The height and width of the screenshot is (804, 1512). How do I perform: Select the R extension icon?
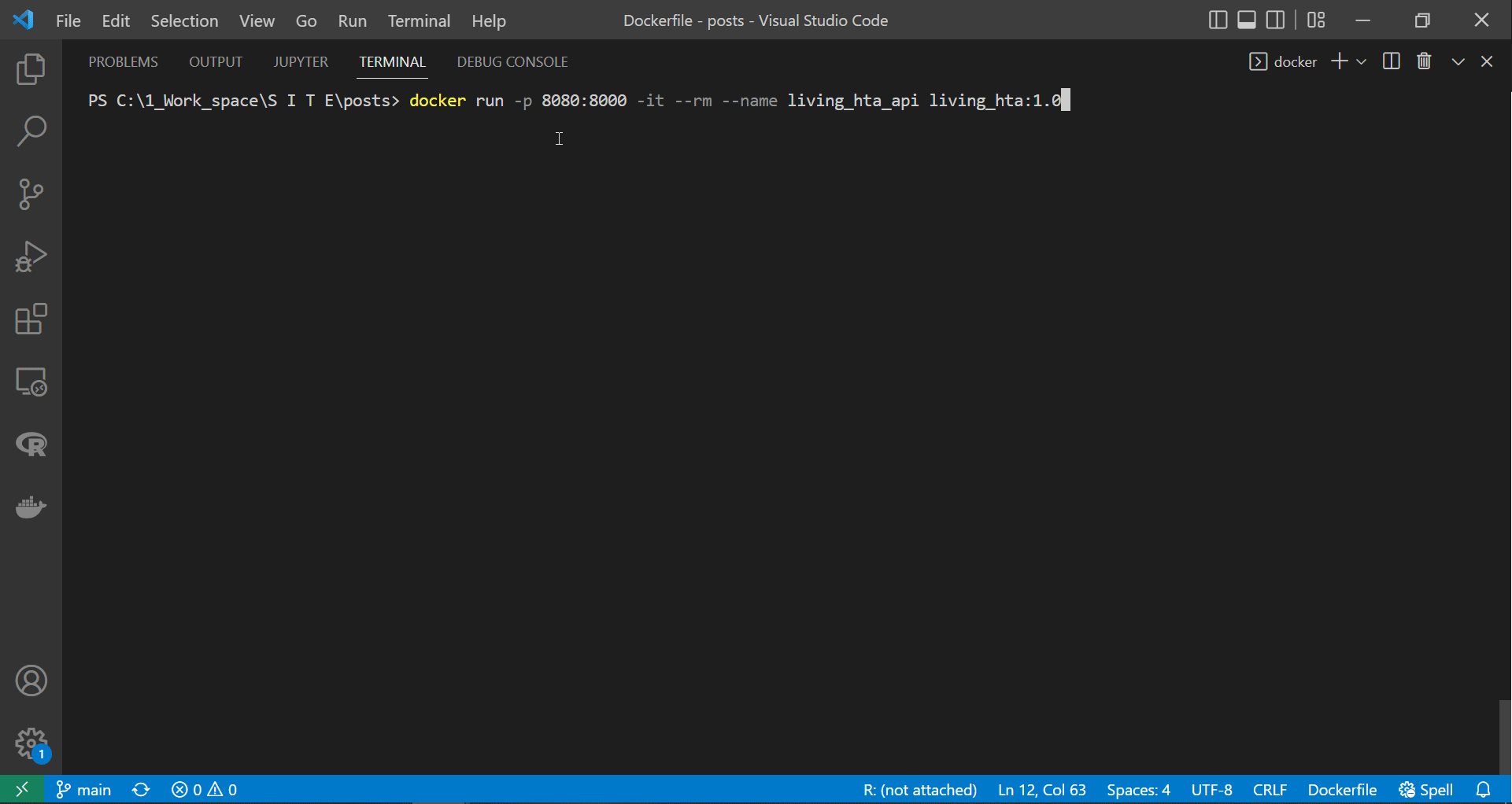pos(31,445)
